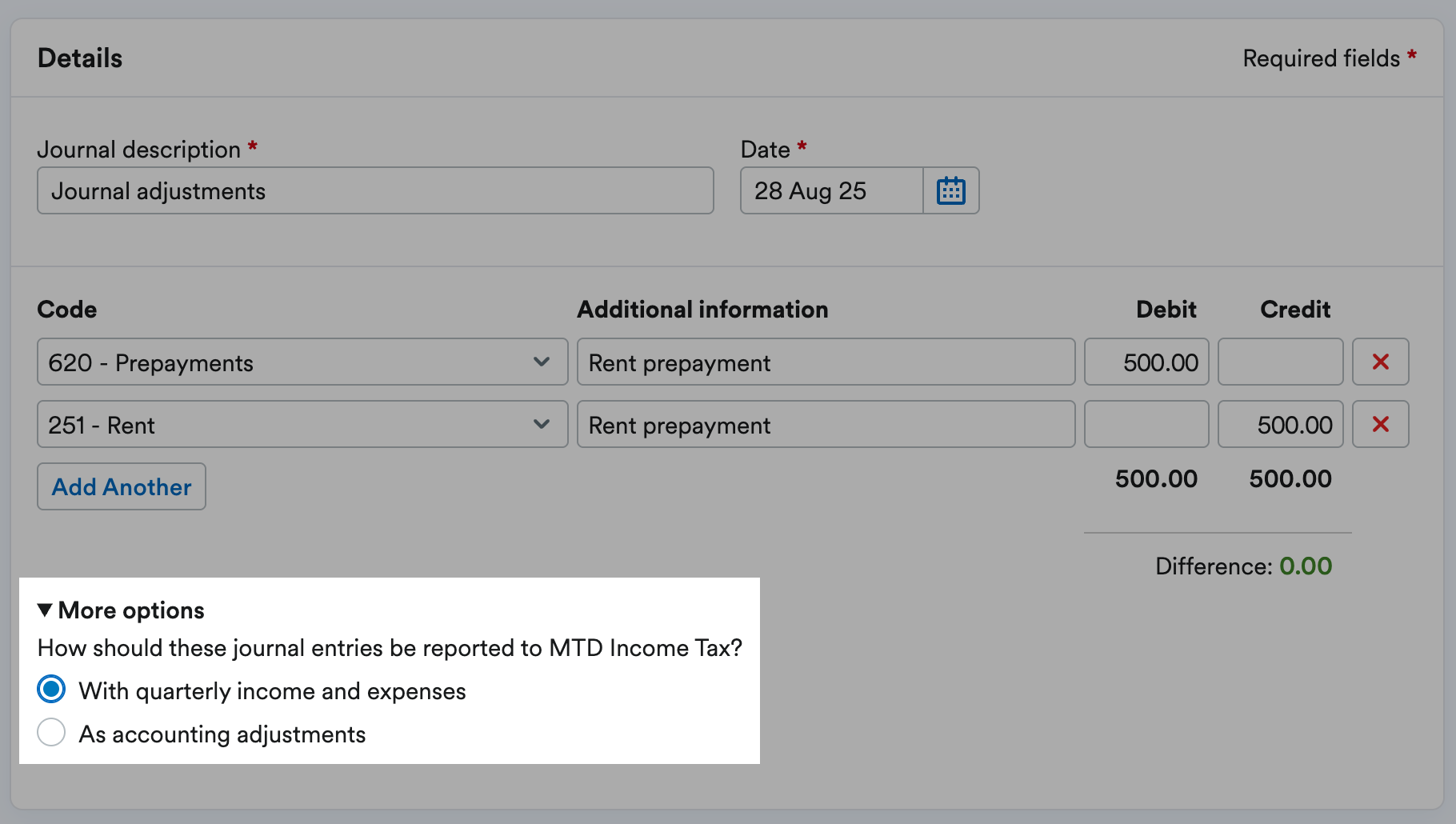Click the 'Code' column header
Screen dimensions: 1456x824
click(67, 310)
